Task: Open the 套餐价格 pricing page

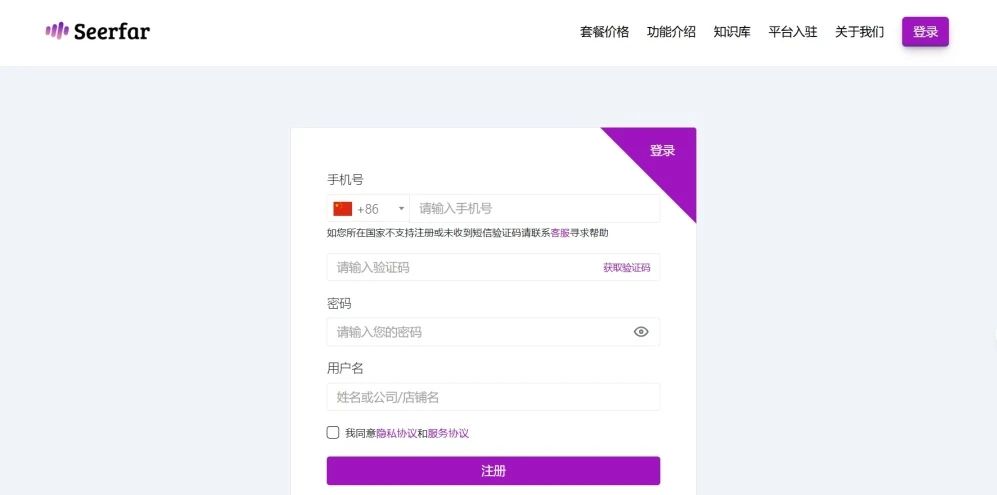Action: click(x=604, y=32)
